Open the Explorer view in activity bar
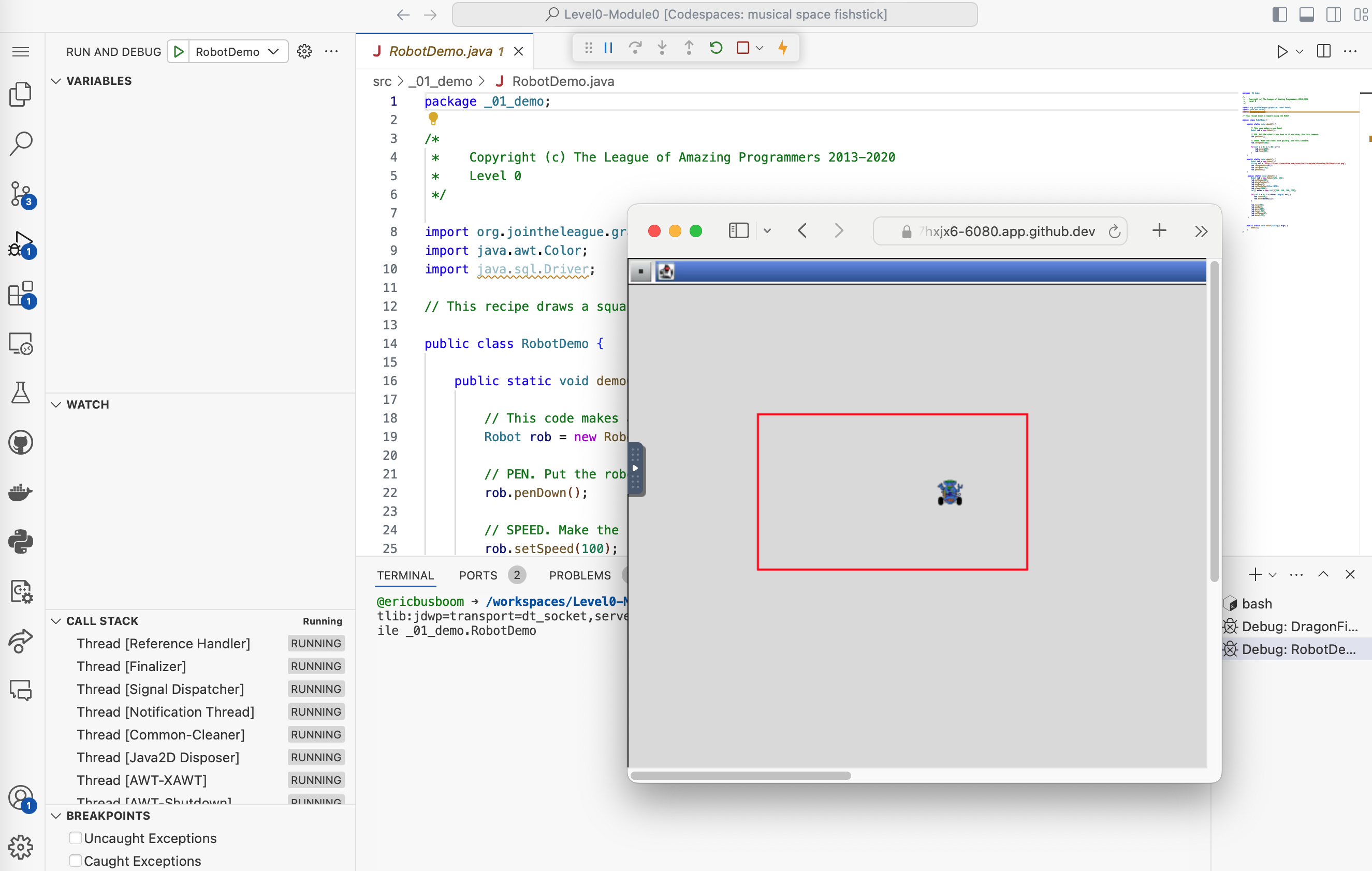This screenshot has height=871, width=1372. tap(21, 95)
